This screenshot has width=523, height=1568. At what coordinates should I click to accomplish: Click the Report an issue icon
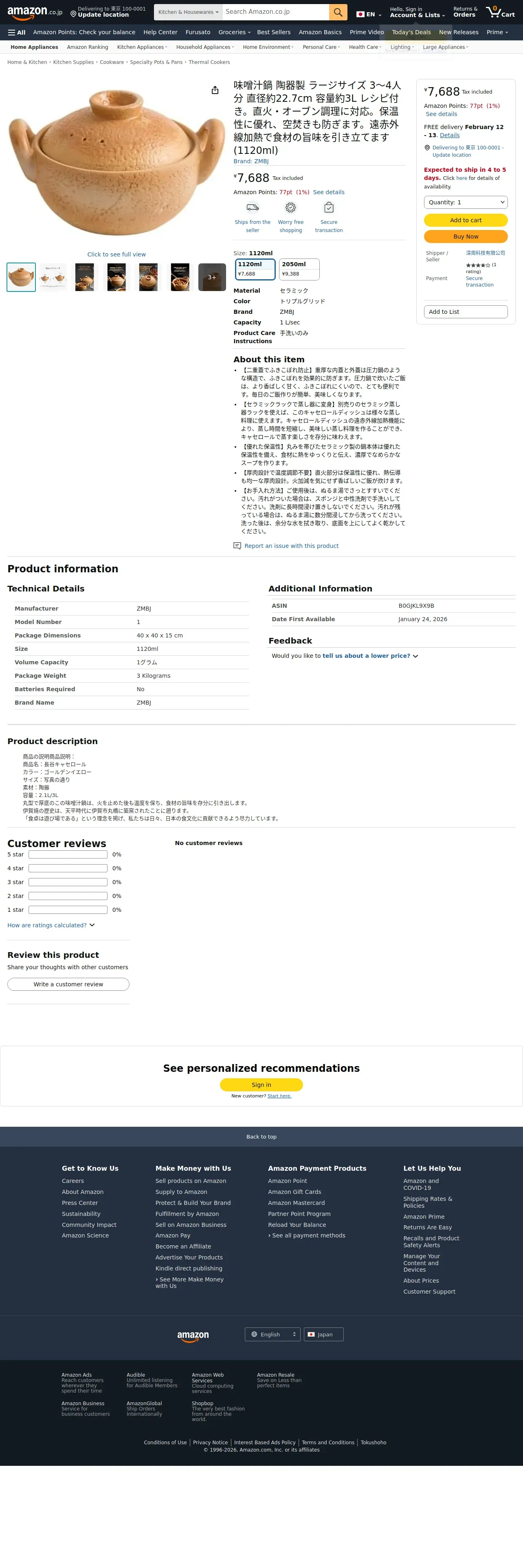pos(237,545)
